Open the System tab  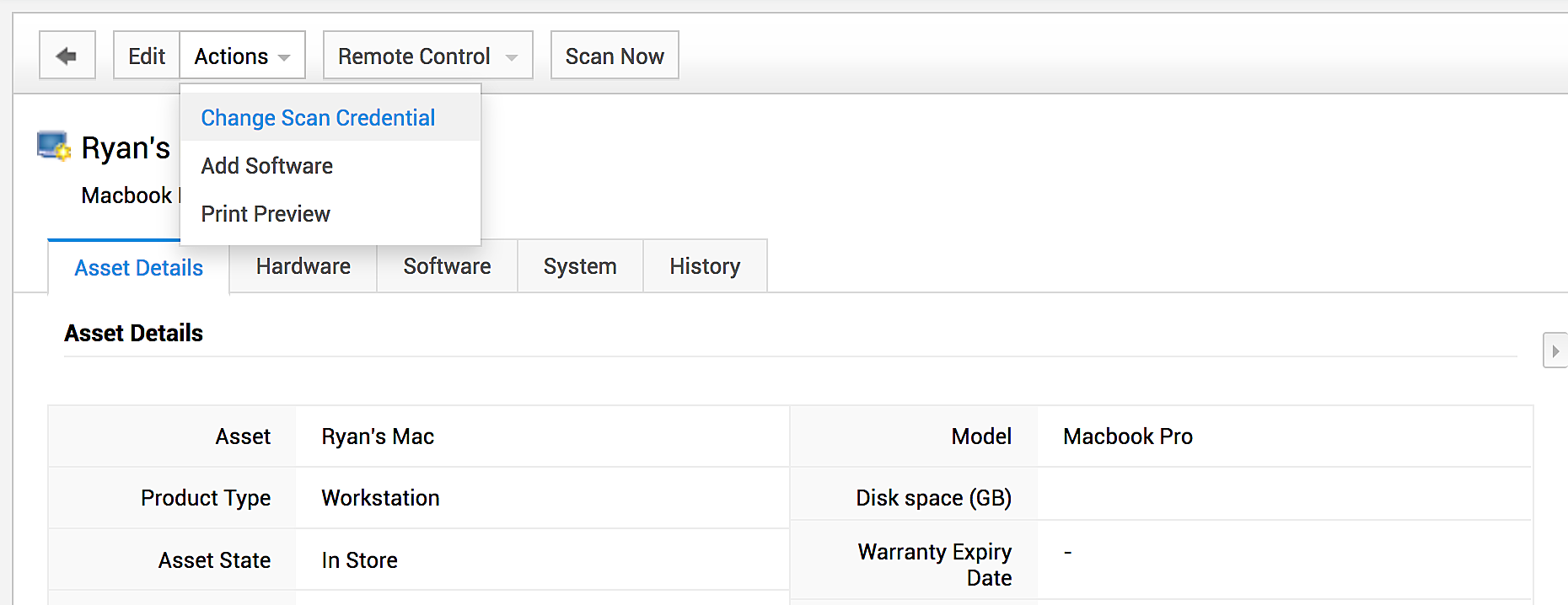coord(580,266)
